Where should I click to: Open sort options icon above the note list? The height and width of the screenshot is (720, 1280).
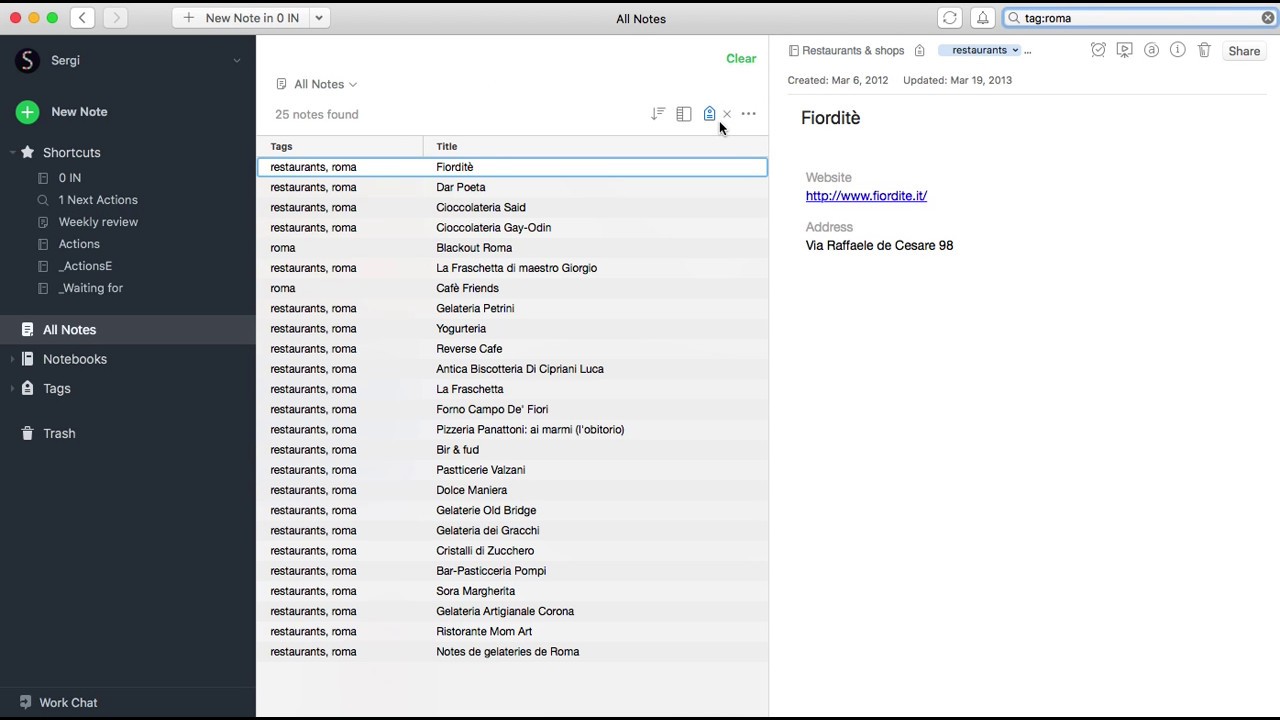click(658, 114)
